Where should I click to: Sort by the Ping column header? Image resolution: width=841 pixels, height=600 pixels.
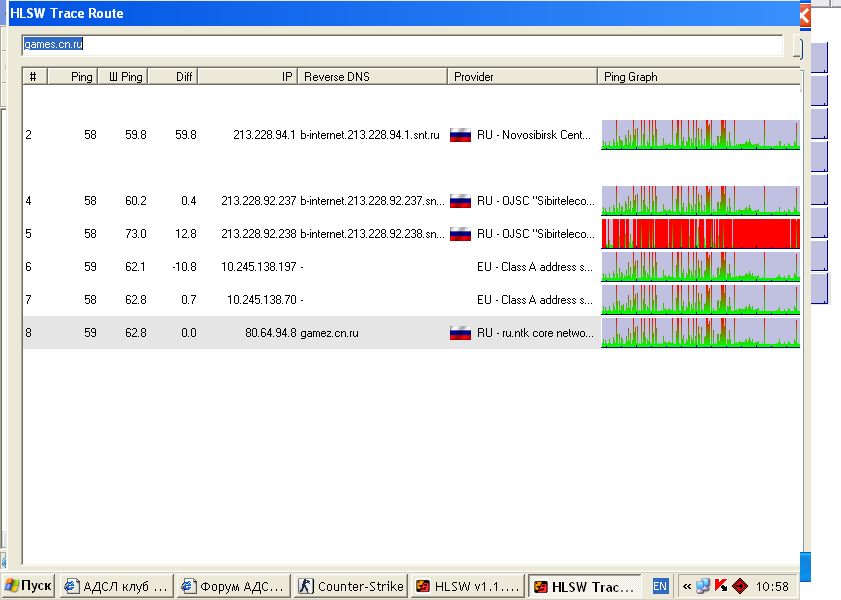click(x=72, y=77)
